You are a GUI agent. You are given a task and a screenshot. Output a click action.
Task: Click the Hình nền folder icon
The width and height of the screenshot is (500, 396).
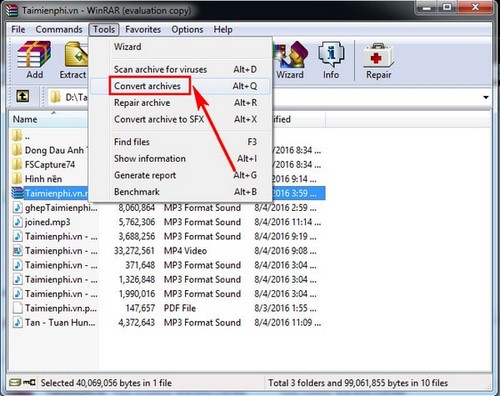[17, 179]
